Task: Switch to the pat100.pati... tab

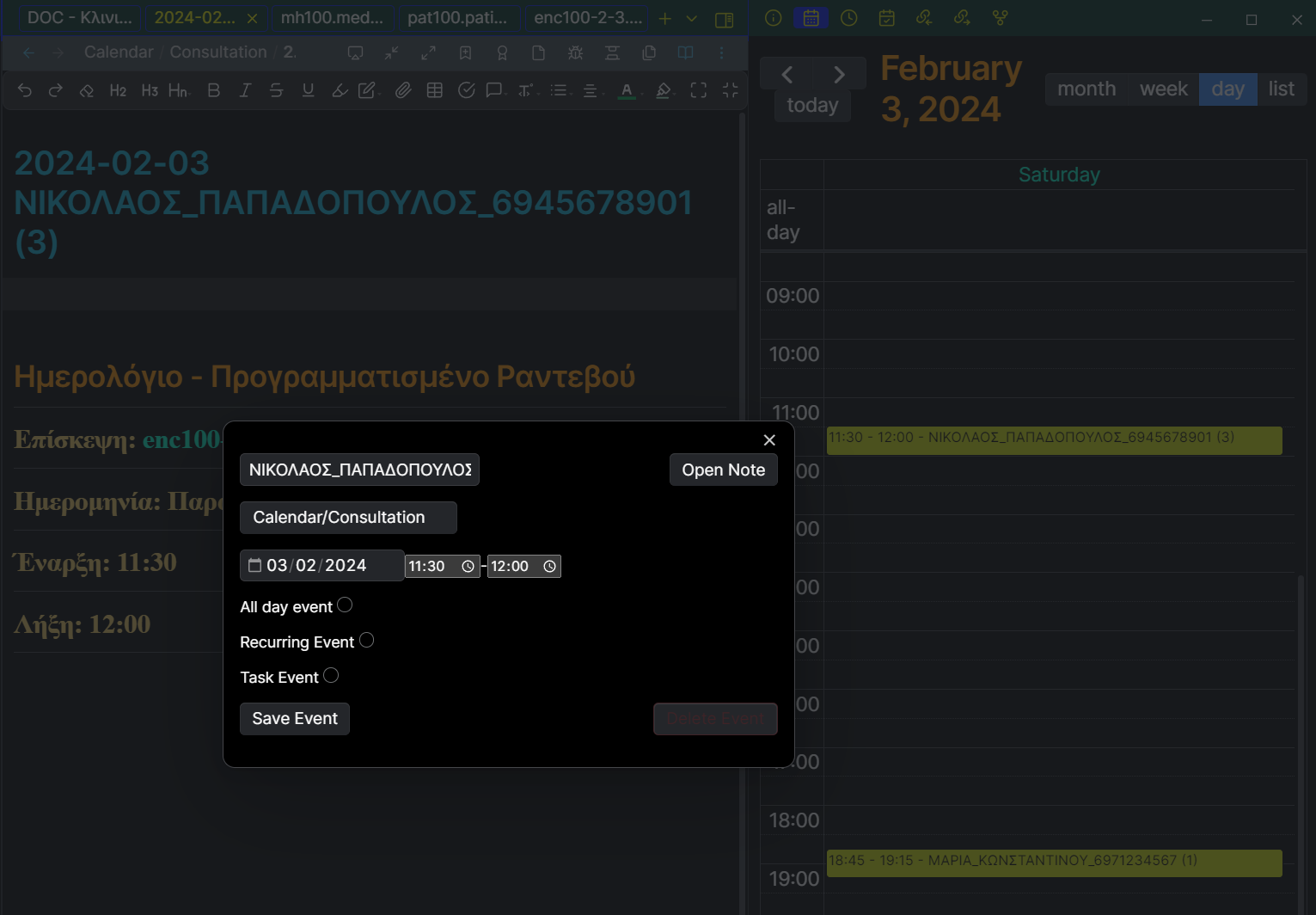Action: point(457,18)
